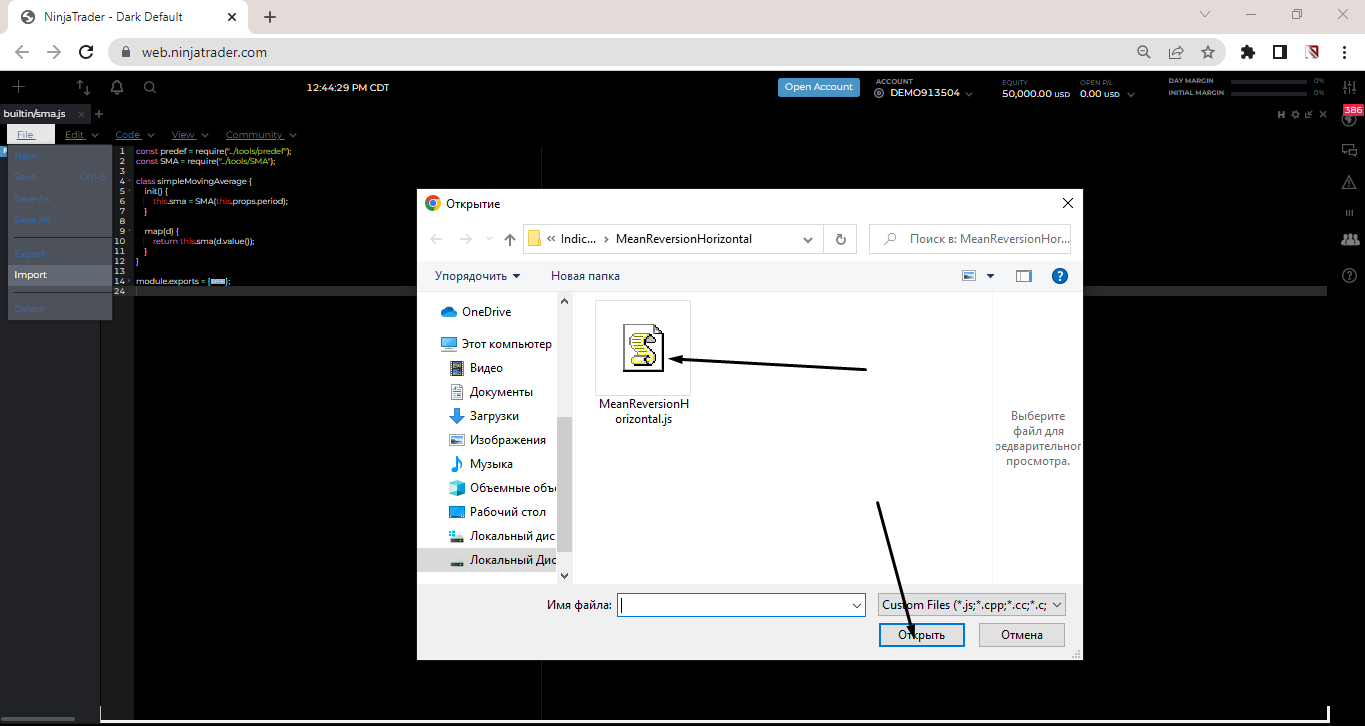The image size is (1365, 726).
Task: Click the view mode icon in the file dialog
Action: pyautogui.click(x=969, y=276)
